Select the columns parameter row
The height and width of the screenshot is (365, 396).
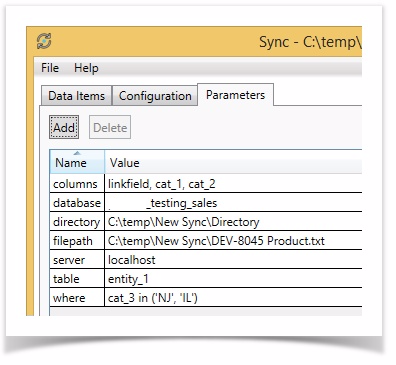(x=206, y=183)
